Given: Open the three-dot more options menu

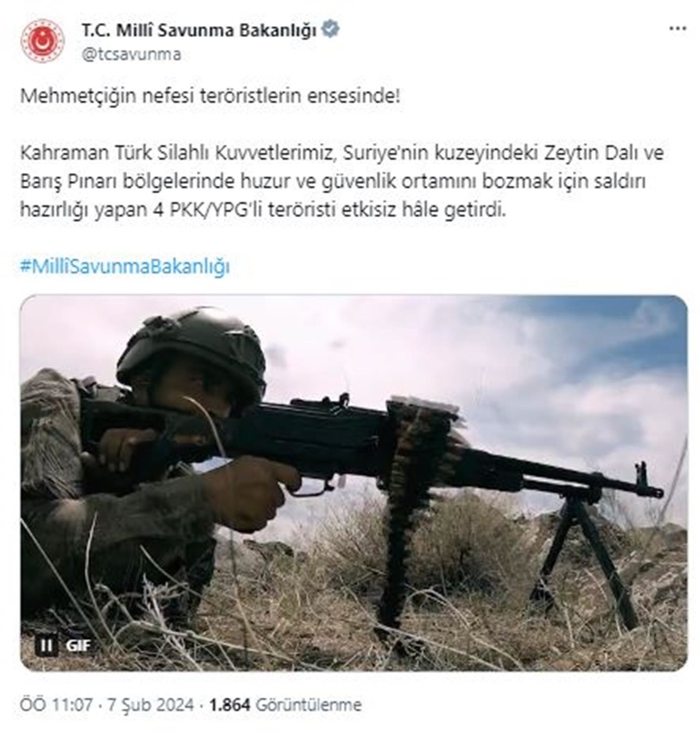Looking at the screenshot, I should click(x=677, y=29).
